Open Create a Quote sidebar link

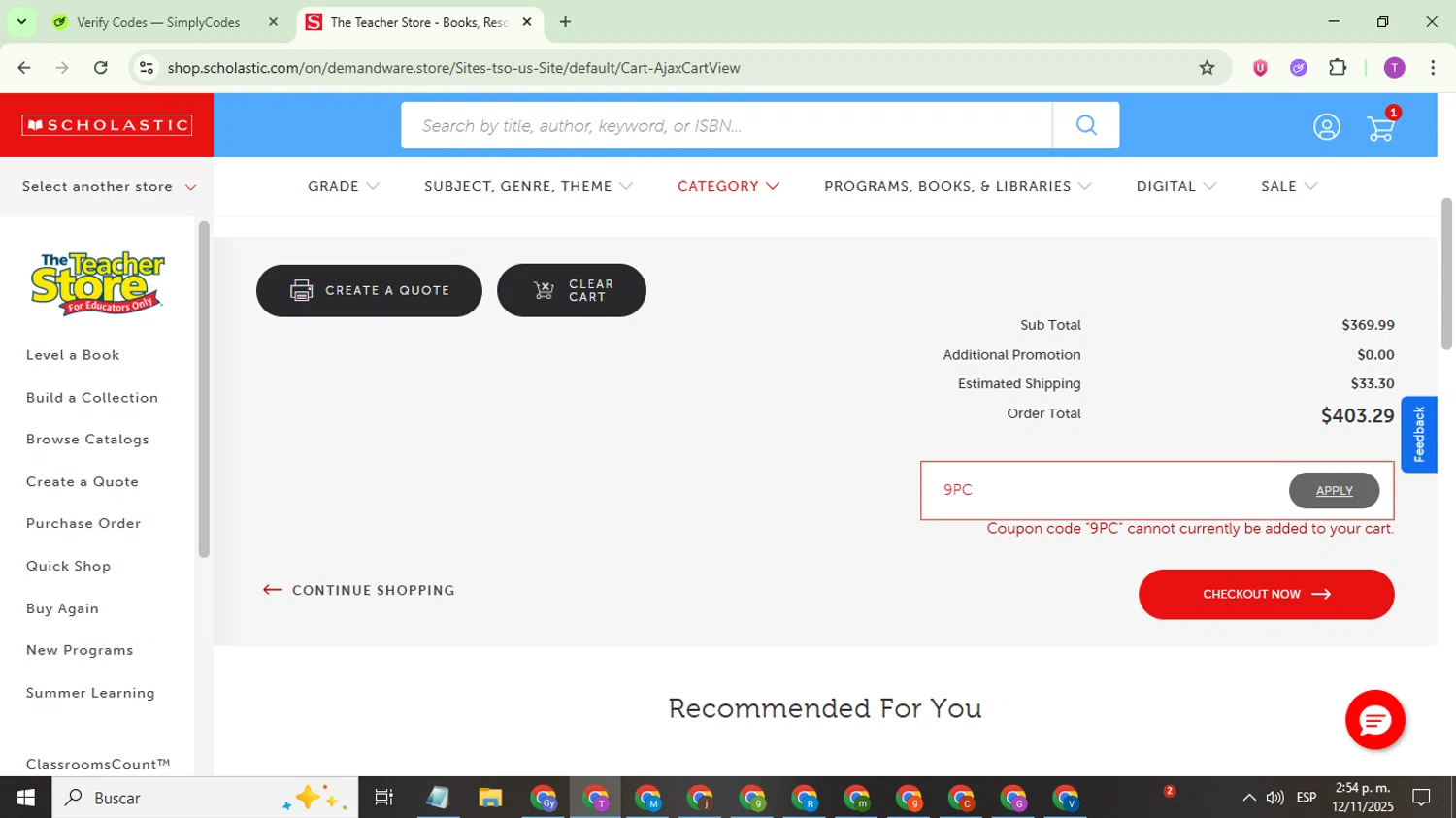click(83, 482)
